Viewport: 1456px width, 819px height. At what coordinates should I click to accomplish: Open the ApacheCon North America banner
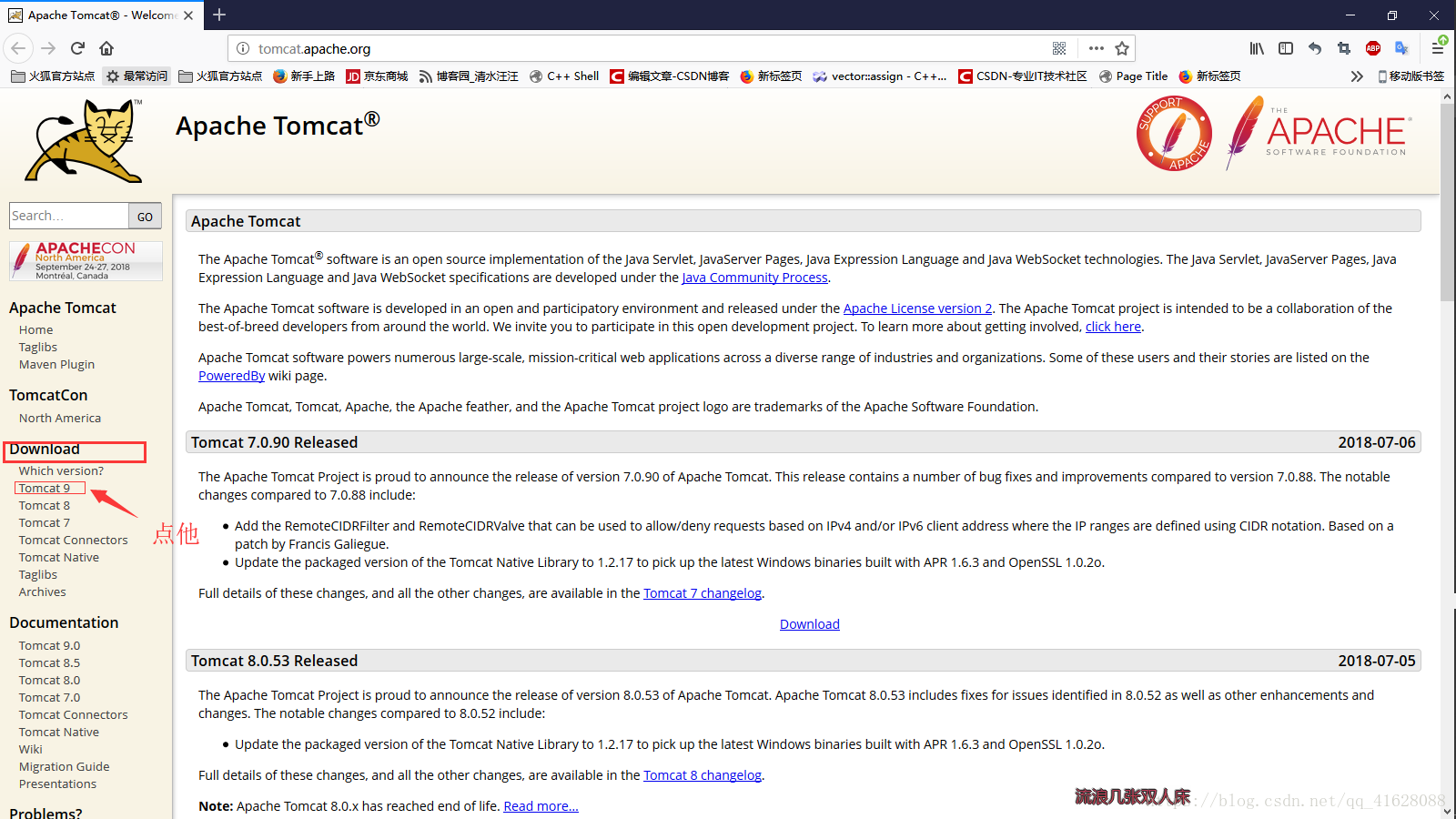86,261
